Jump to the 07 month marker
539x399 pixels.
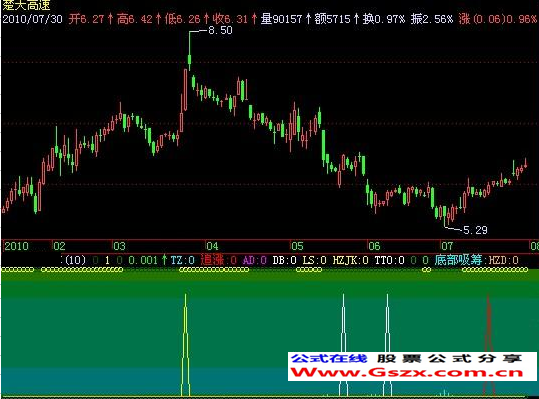coord(447,246)
